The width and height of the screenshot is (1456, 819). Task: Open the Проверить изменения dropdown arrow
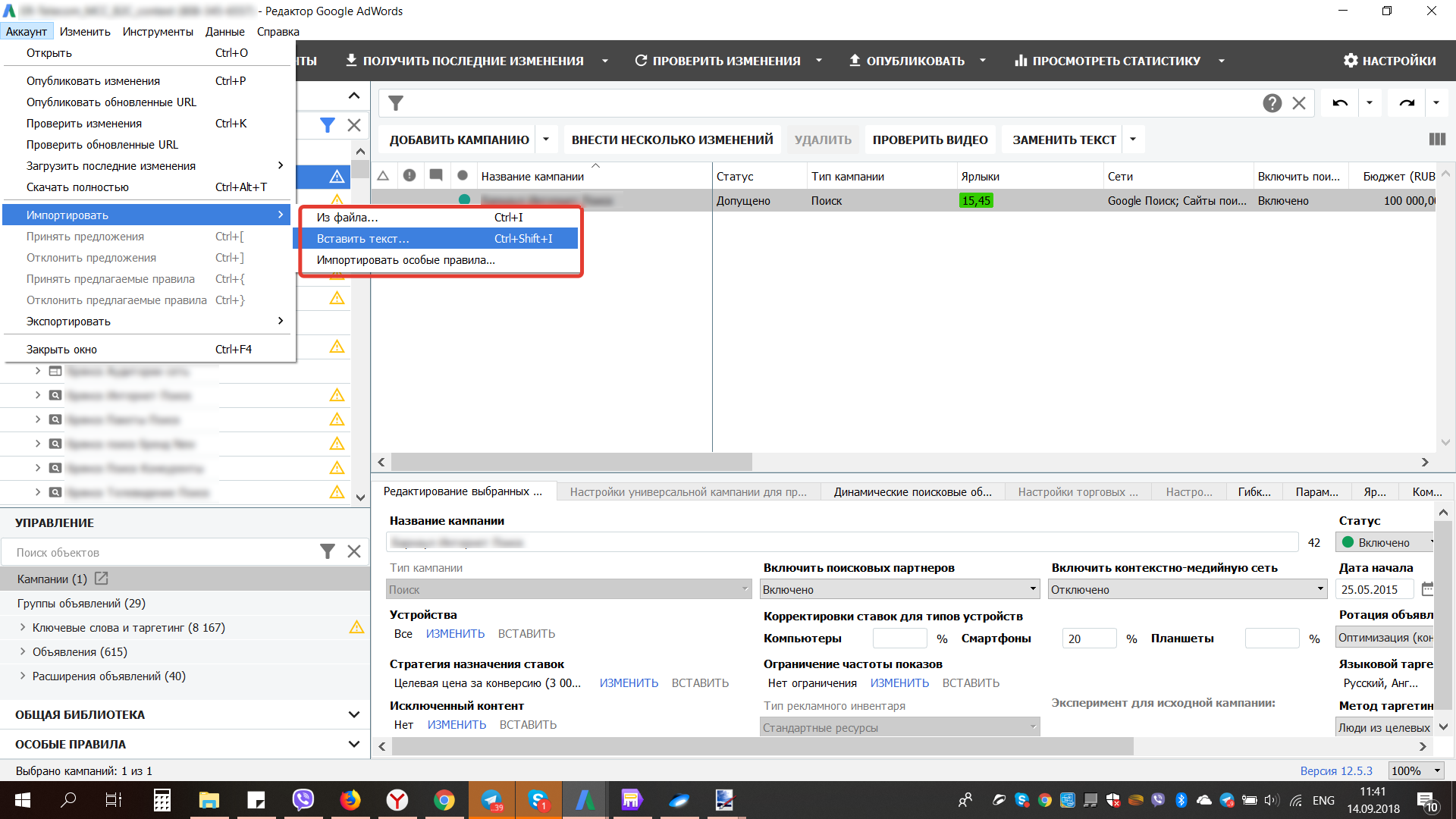point(819,61)
